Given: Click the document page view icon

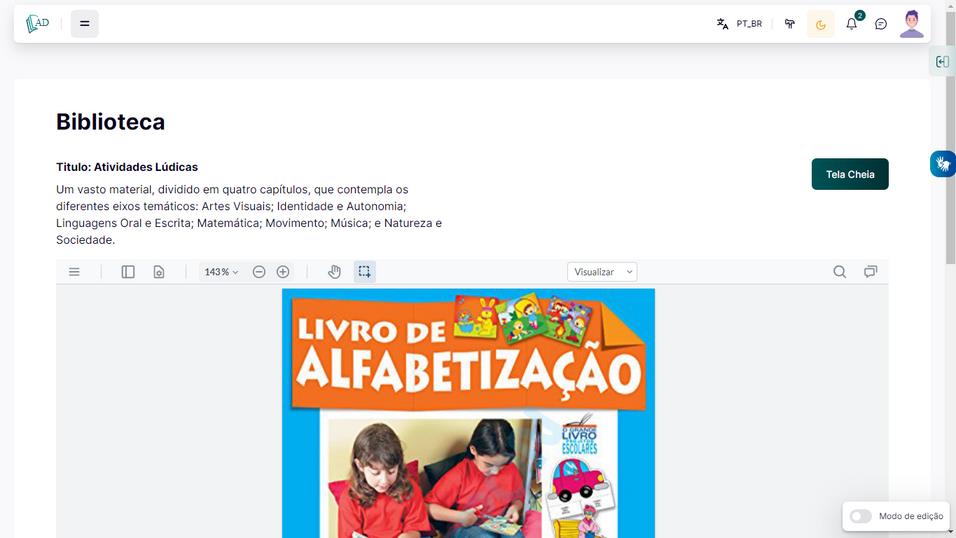Looking at the screenshot, I should [158, 272].
